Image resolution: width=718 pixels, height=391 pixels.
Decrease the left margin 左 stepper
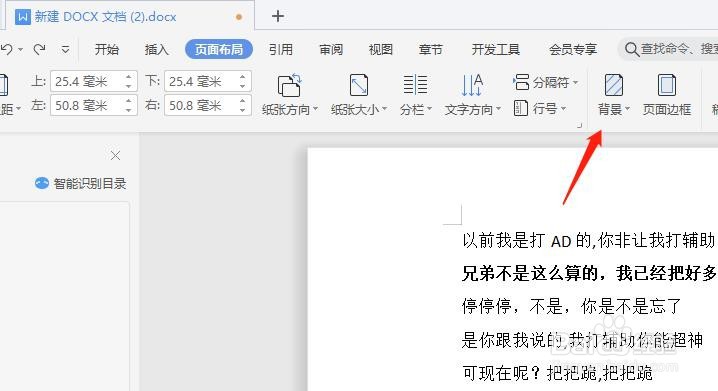(x=129, y=110)
